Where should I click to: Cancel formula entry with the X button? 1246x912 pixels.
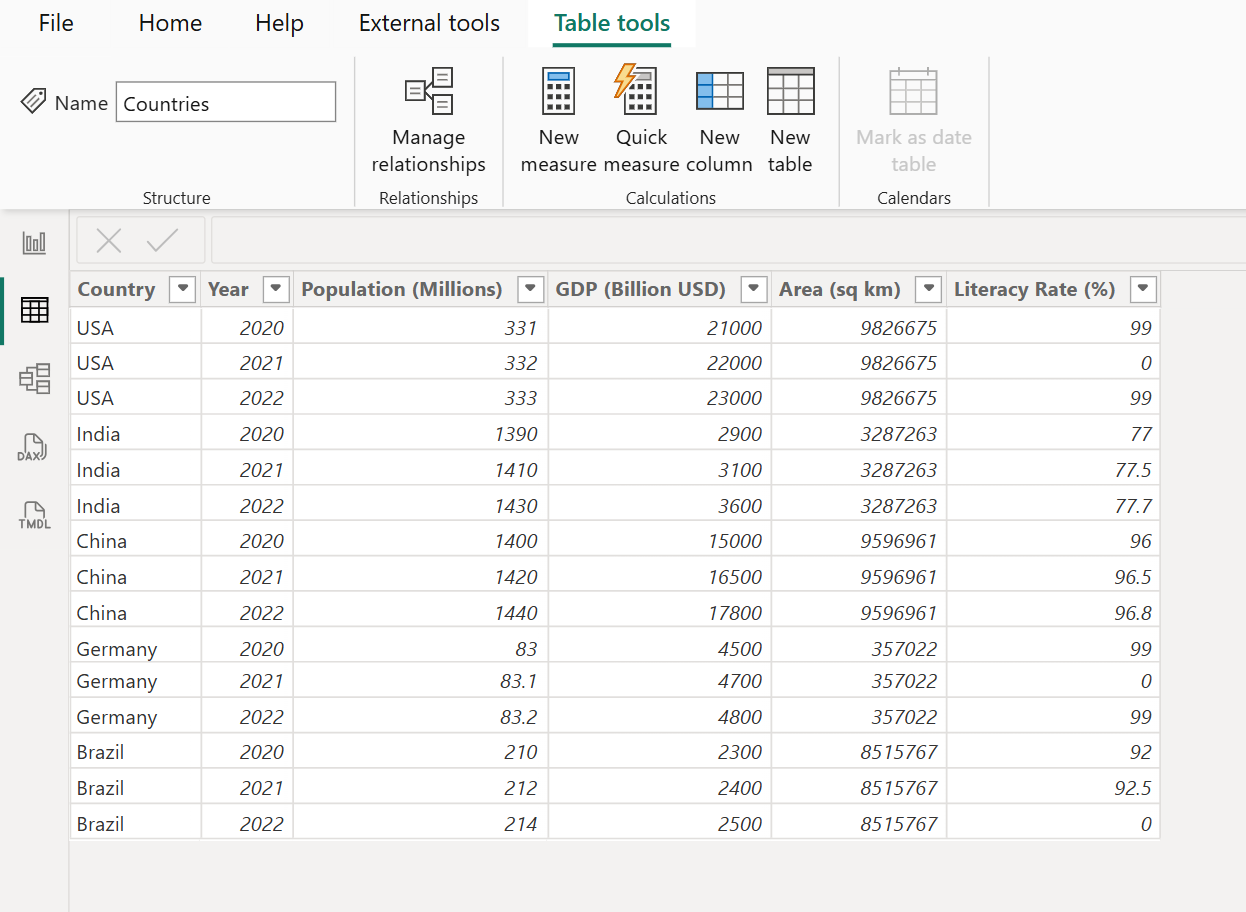click(x=109, y=240)
